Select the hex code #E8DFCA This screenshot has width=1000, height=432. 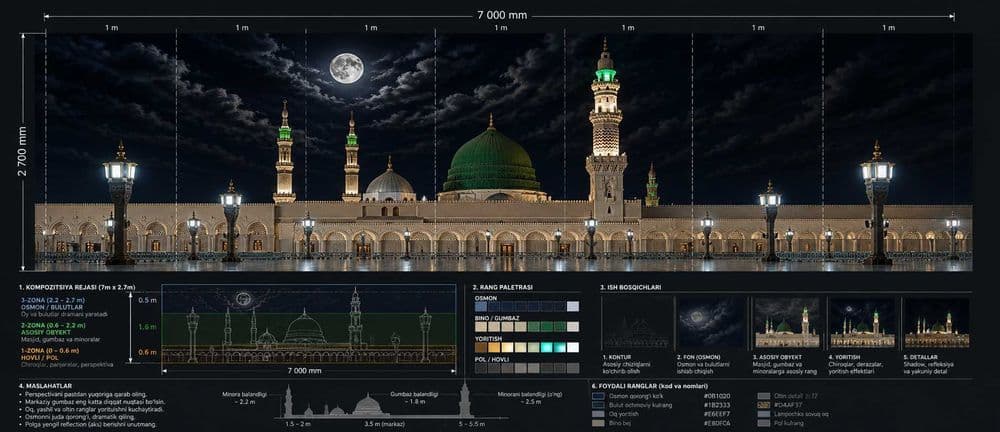pyautogui.click(x=717, y=422)
